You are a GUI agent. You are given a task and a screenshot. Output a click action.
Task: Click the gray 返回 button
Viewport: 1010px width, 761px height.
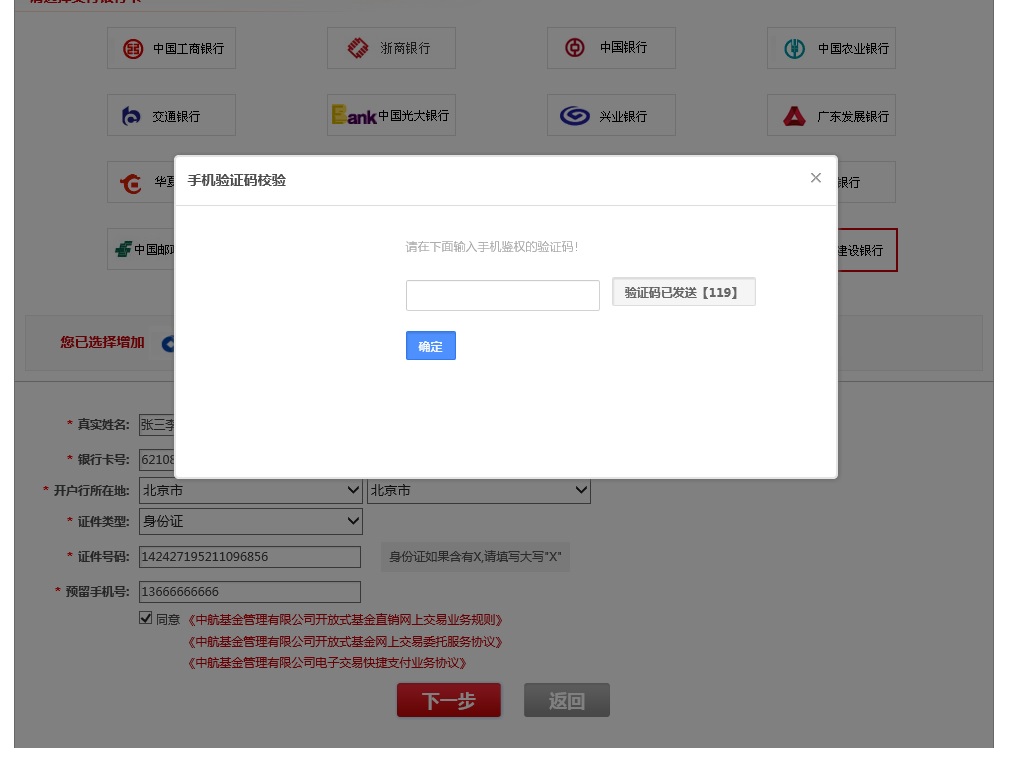567,700
